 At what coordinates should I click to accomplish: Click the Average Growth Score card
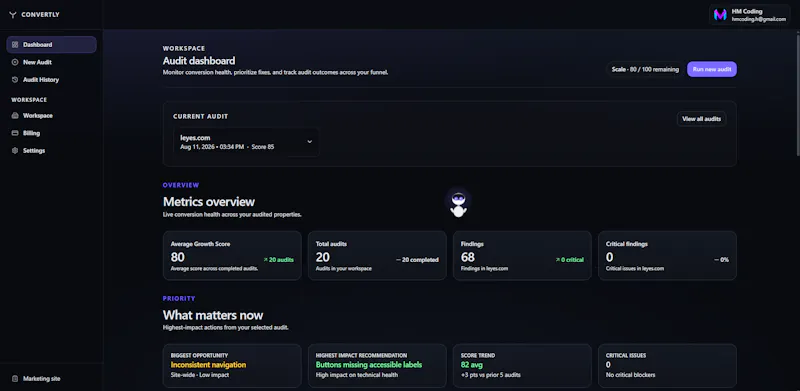232,256
